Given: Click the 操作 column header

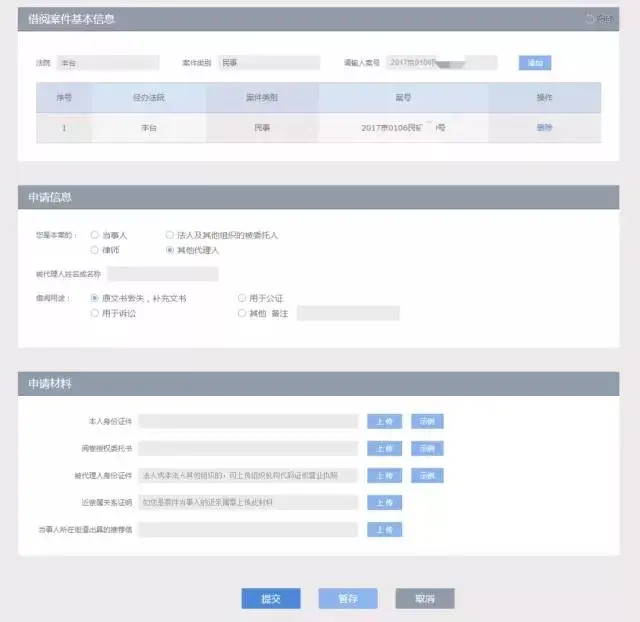Looking at the screenshot, I should pos(544,98).
